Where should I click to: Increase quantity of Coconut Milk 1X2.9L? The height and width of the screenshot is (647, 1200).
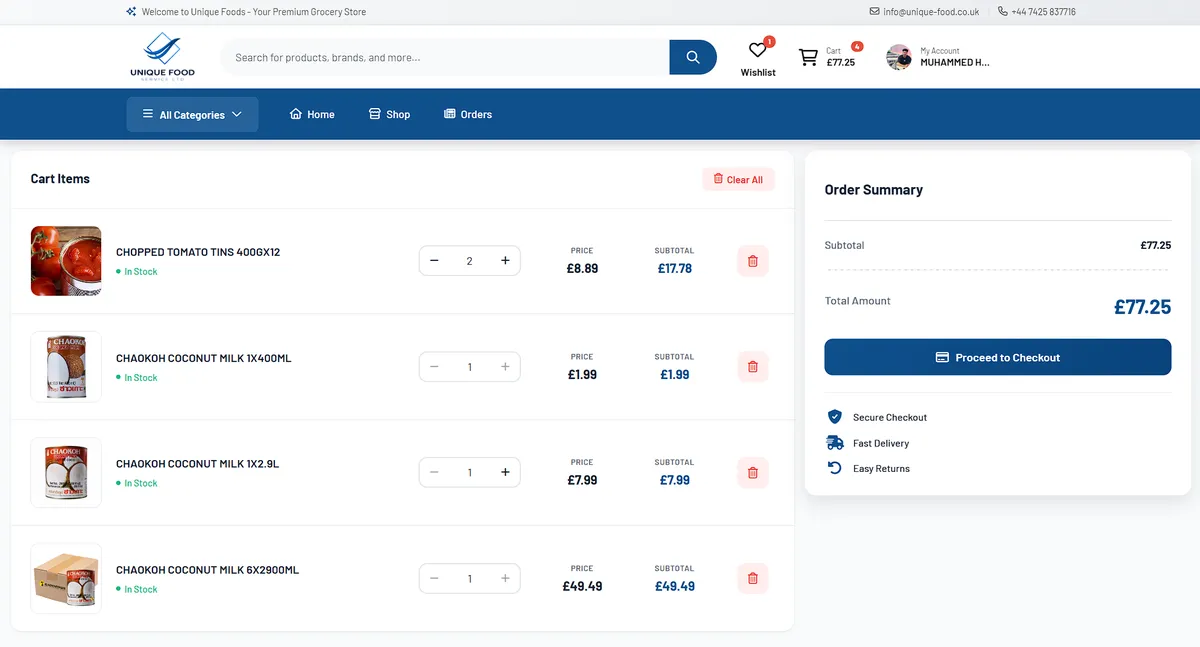coord(505,473)
